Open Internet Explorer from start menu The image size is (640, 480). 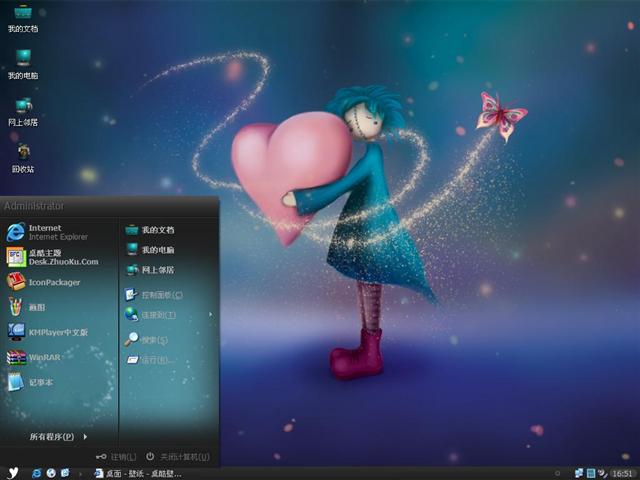tap(50, 232)
